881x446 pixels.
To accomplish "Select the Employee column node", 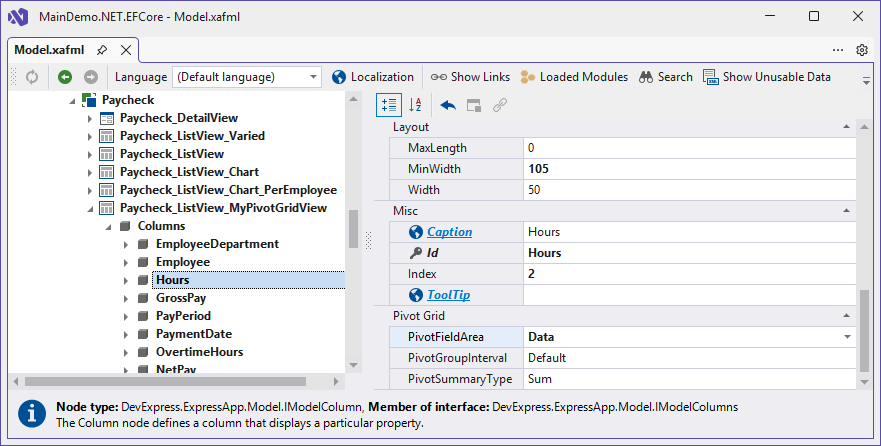I will click(183, 262).
